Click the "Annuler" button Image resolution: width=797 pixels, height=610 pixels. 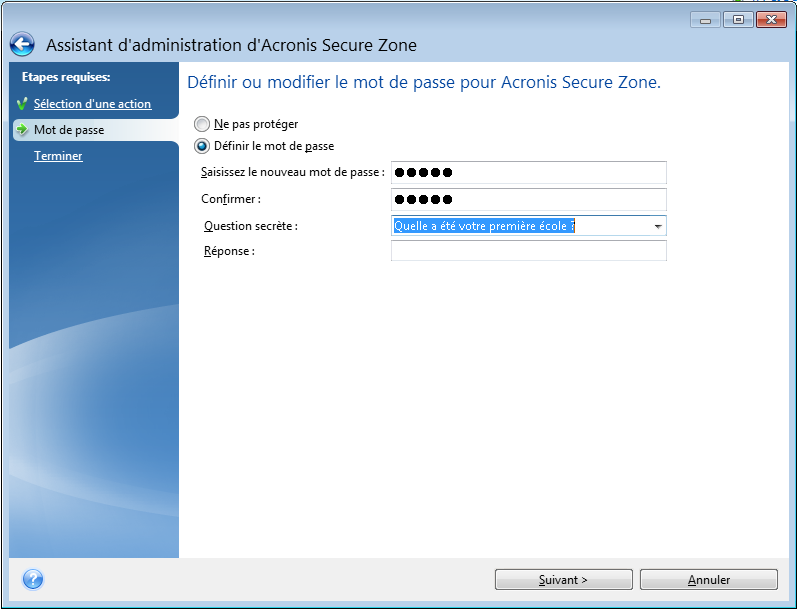coord(708,580)
